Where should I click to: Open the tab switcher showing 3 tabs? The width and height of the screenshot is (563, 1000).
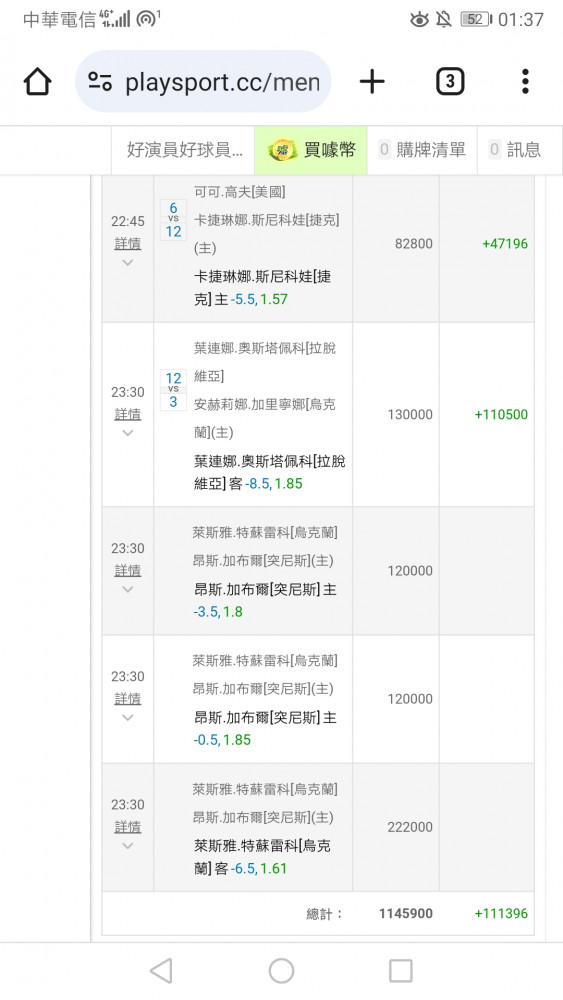click(450, 82)
